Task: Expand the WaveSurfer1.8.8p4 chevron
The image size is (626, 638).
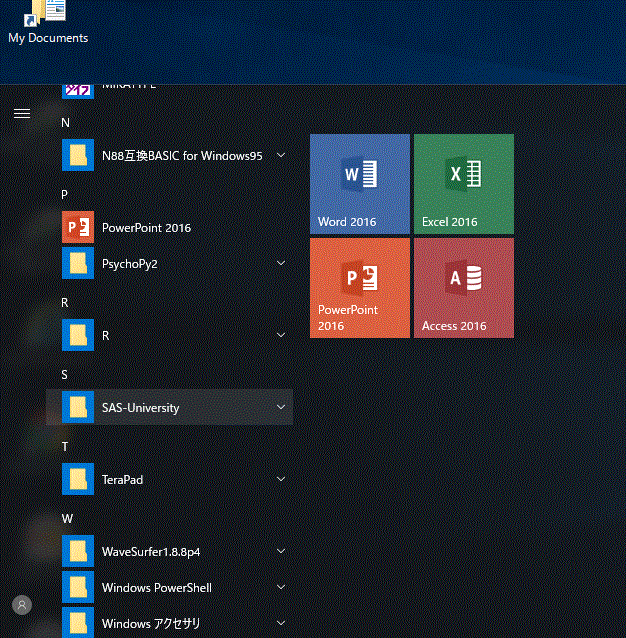Action: coord(281,551)
